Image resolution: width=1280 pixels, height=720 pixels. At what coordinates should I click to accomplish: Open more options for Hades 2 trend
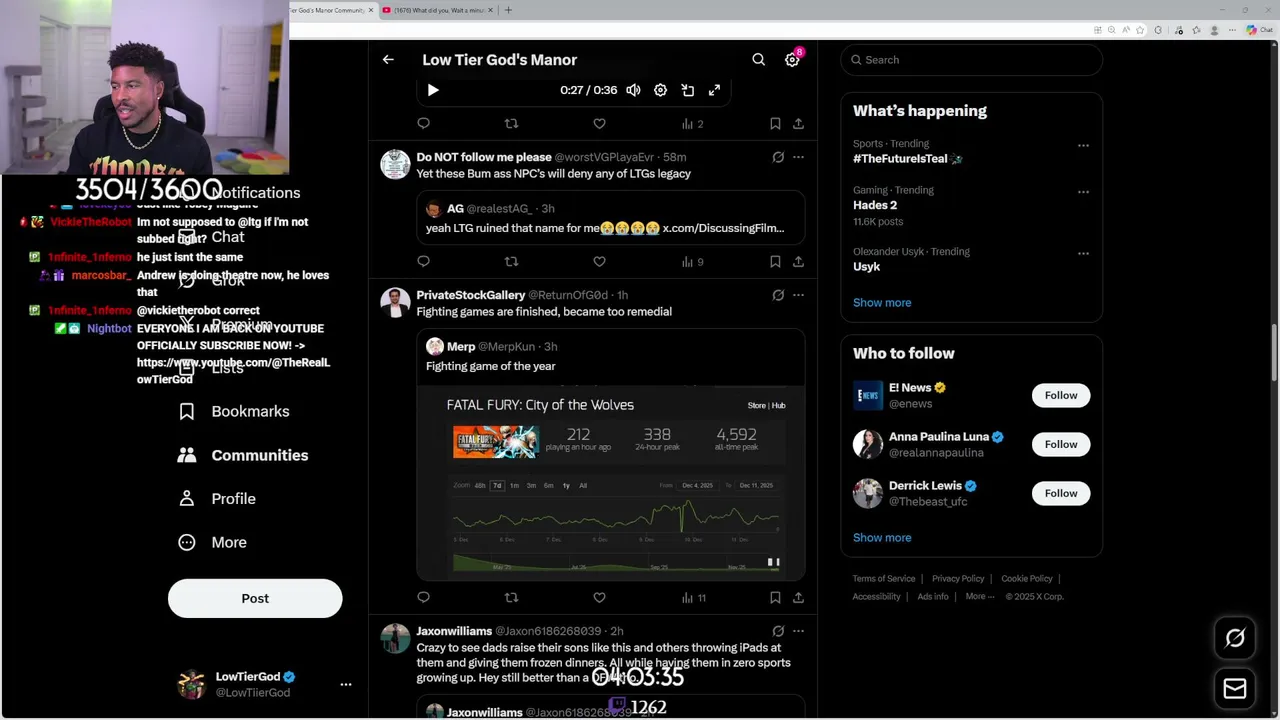(x=1083, y=192)
